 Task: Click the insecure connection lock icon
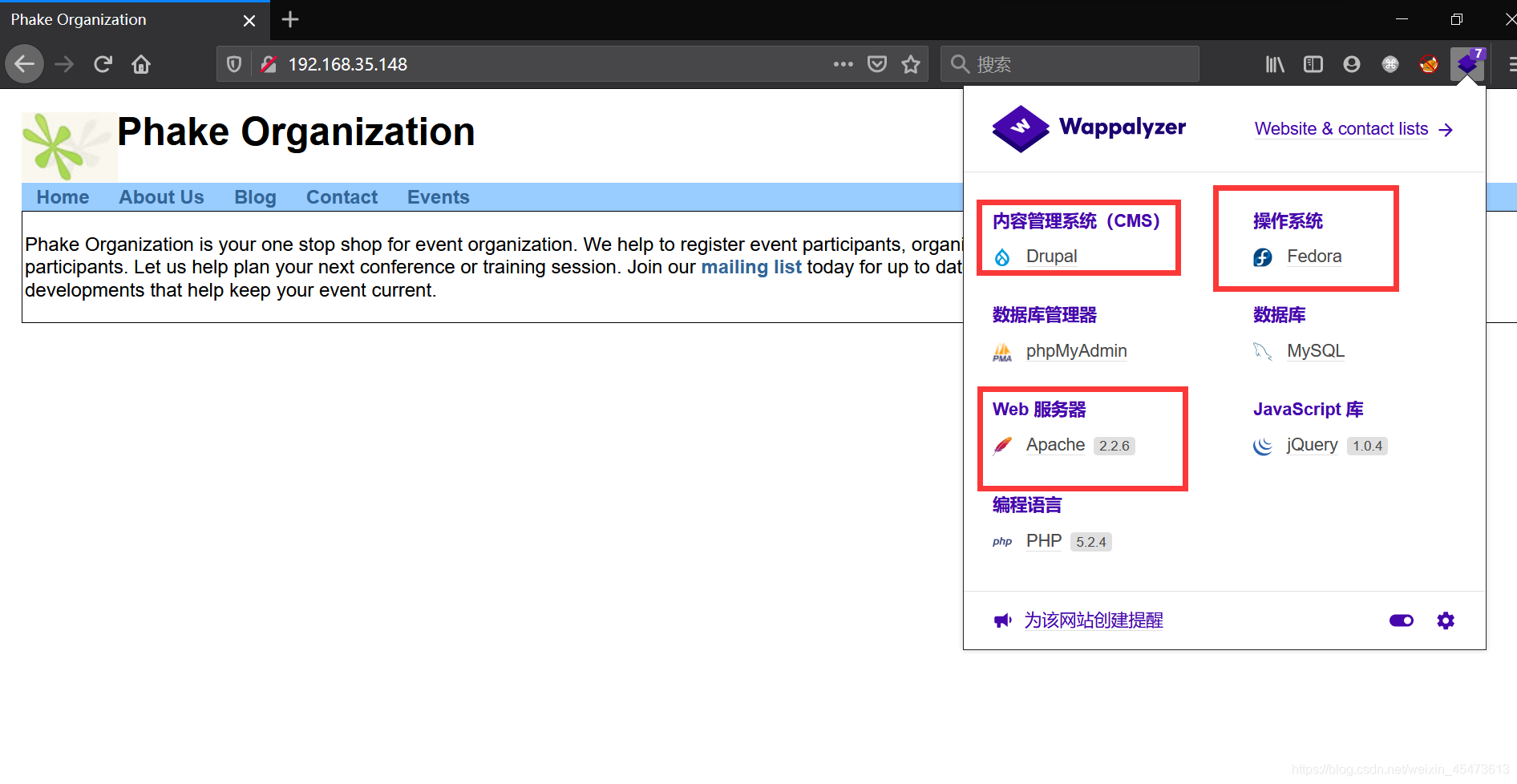pyautogui.click(x=269, y=64)
